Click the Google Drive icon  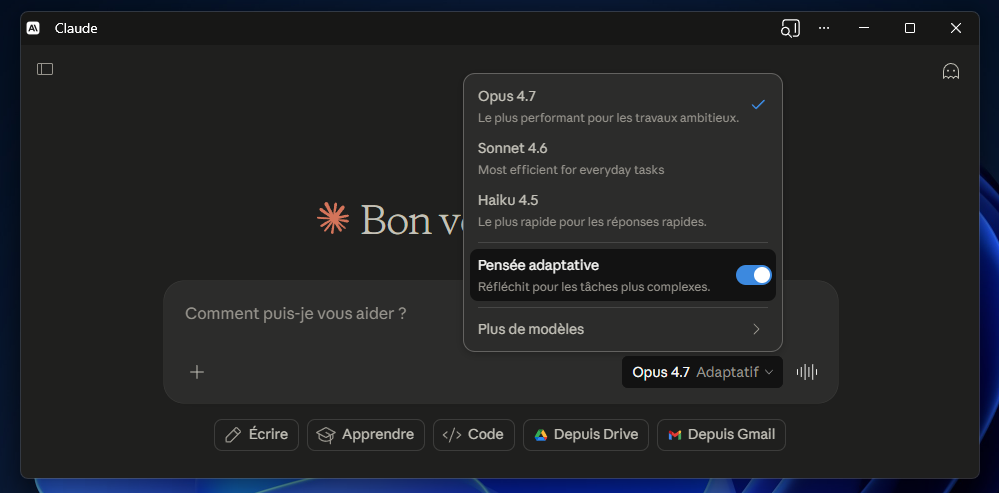(541, 435)
